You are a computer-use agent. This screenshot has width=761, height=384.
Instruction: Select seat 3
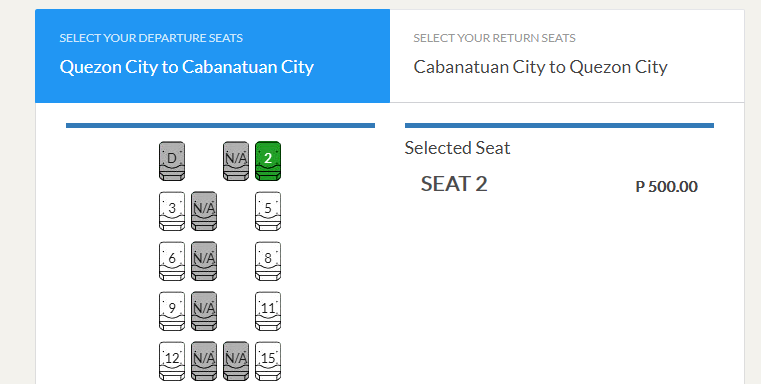coord(172,211)
